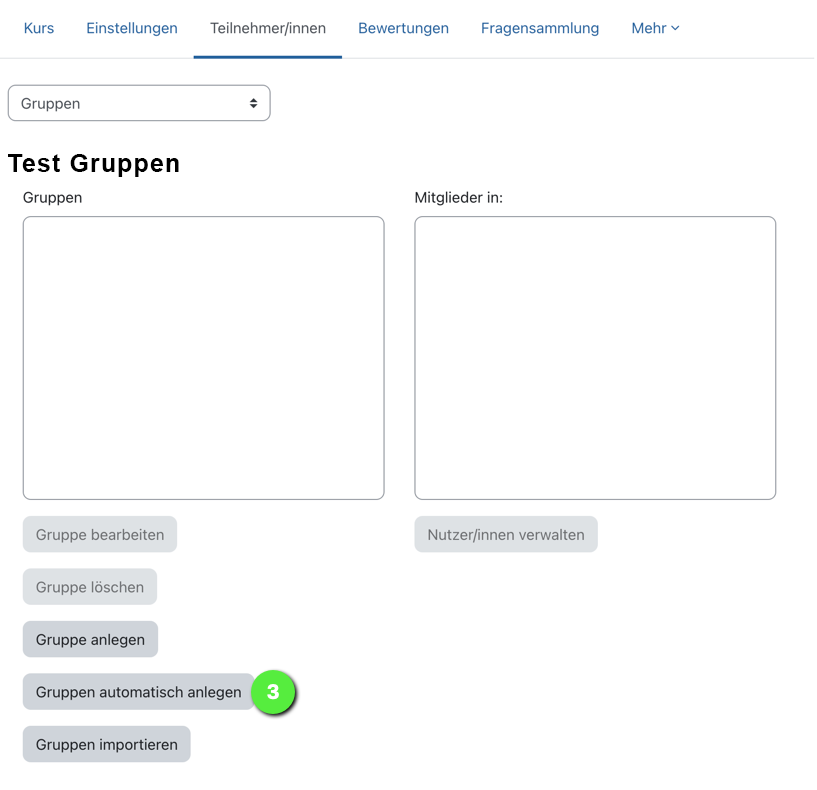Open the Gruppen navigation dropdown

click(138, 103)
